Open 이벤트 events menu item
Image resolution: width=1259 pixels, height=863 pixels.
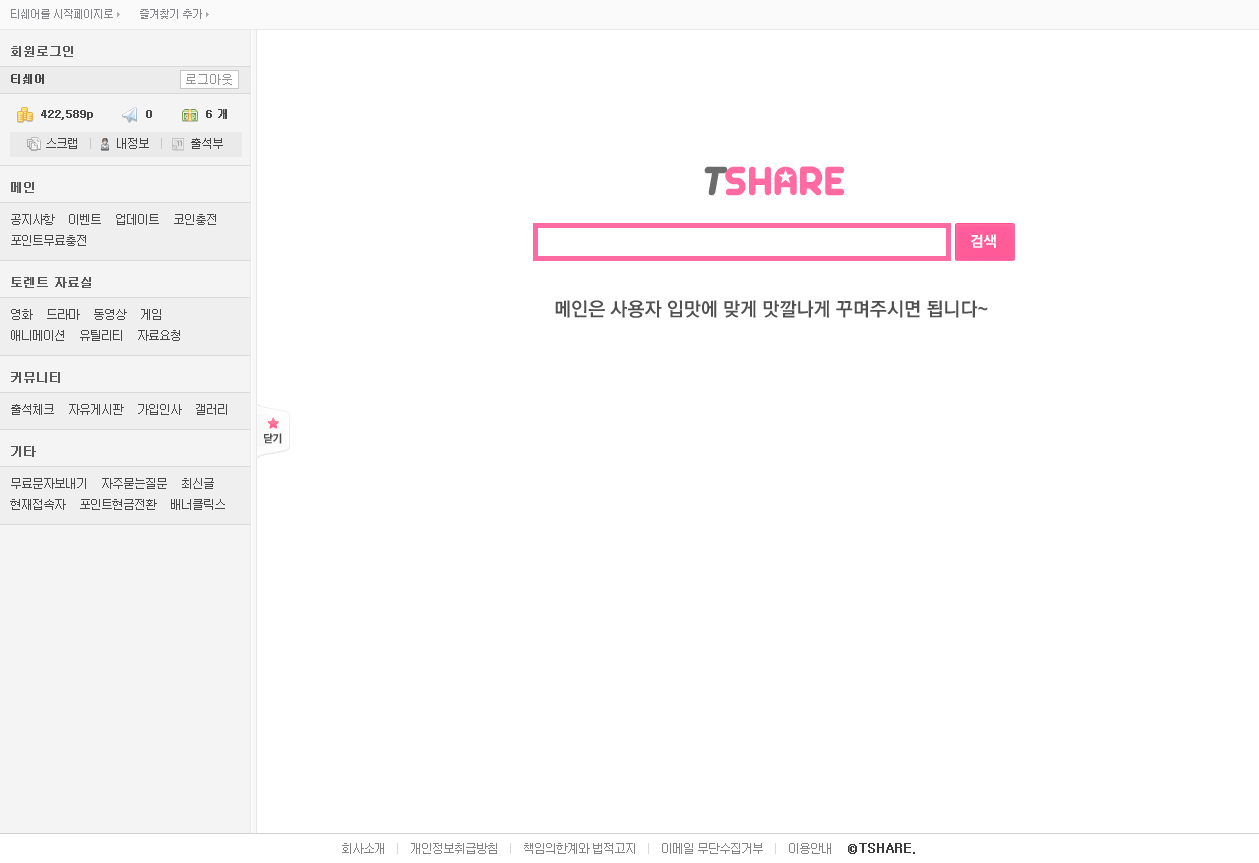pos(85,220)
